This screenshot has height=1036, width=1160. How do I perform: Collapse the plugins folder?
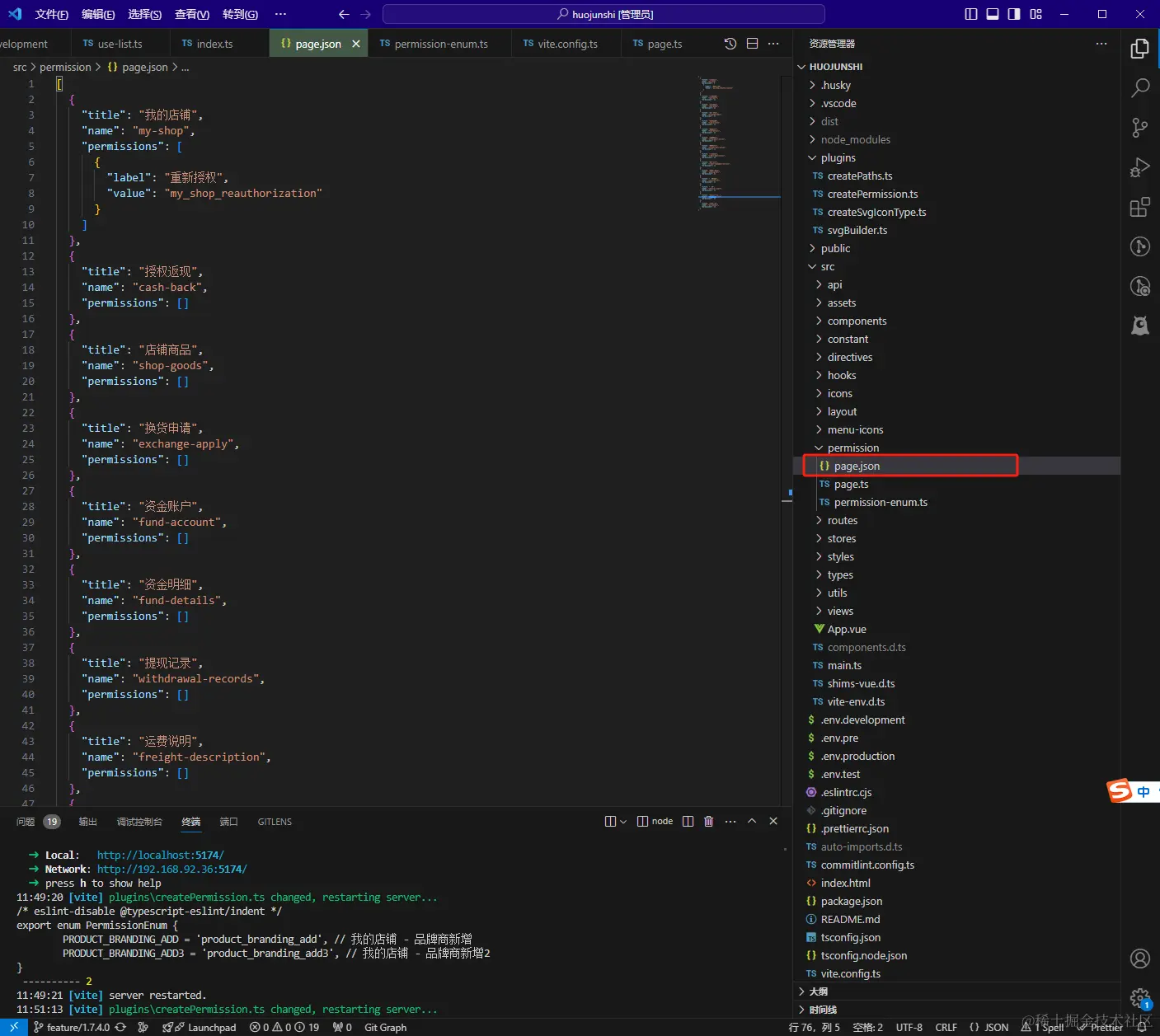956,157
